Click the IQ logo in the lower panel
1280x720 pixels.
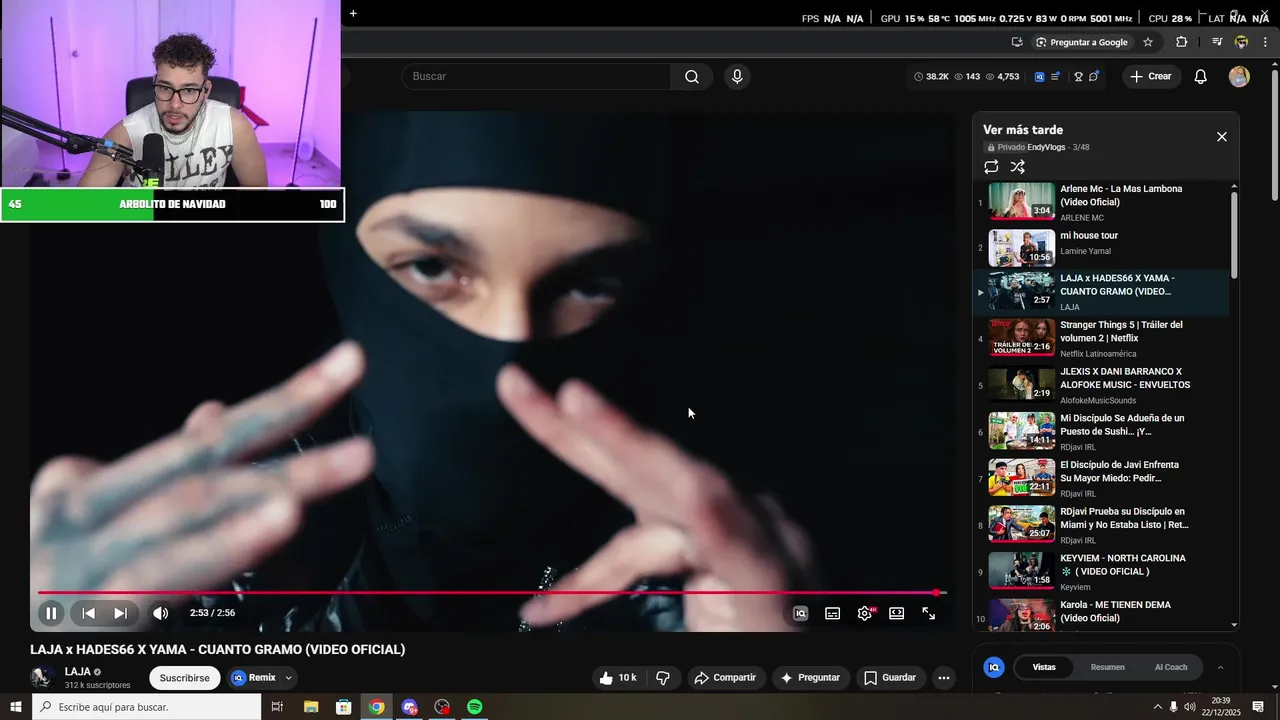coord(994,667)
